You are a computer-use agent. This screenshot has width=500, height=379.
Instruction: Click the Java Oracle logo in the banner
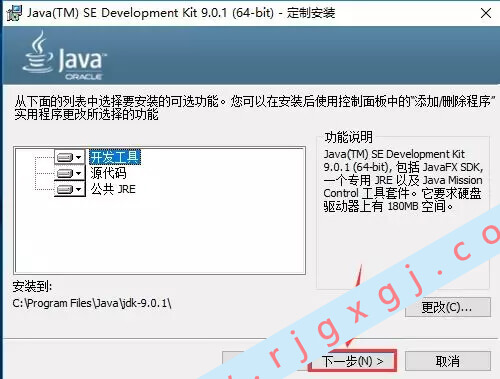[64, 56]
